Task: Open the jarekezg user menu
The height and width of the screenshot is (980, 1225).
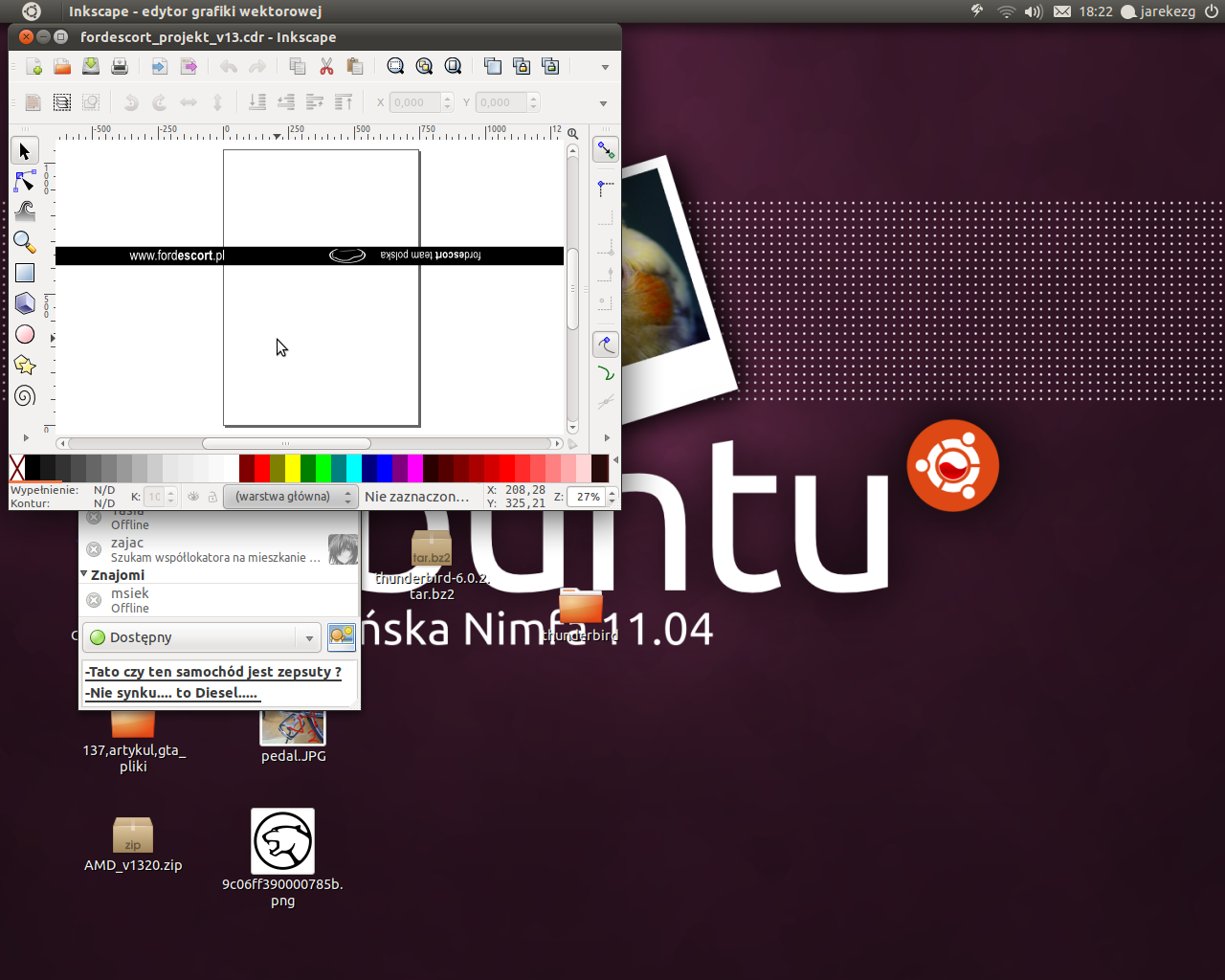Action: point(1158,11)
